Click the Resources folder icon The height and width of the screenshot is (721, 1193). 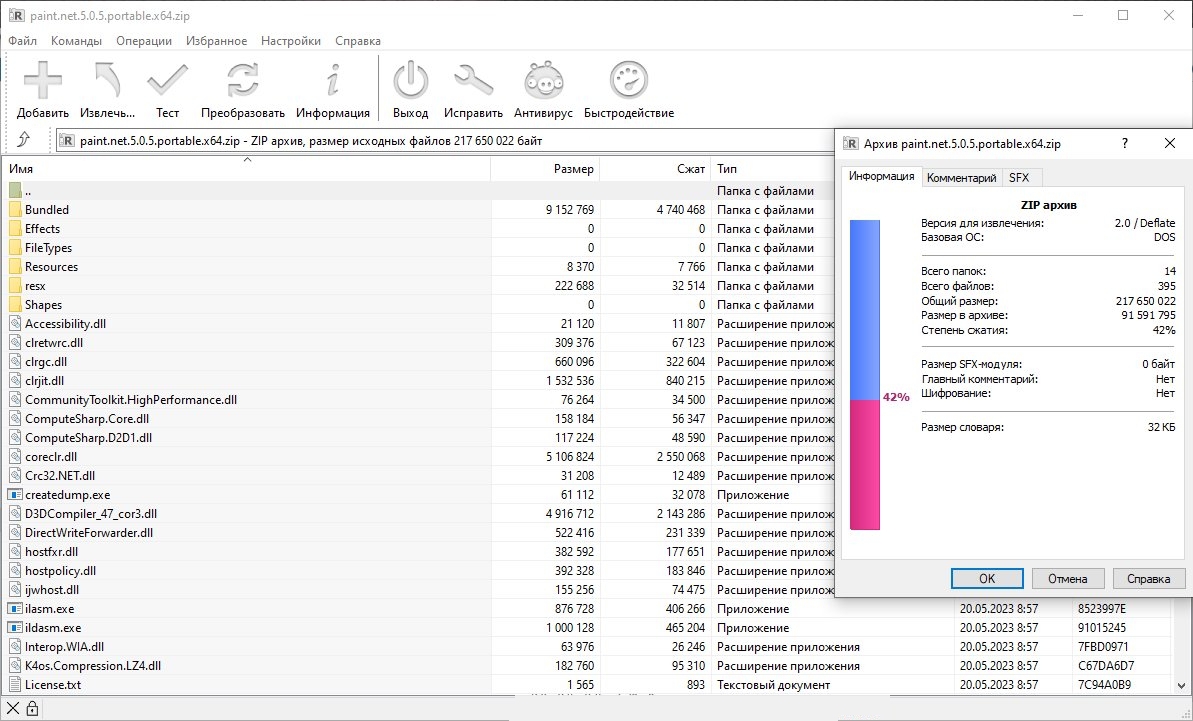[x=15, y=267]
